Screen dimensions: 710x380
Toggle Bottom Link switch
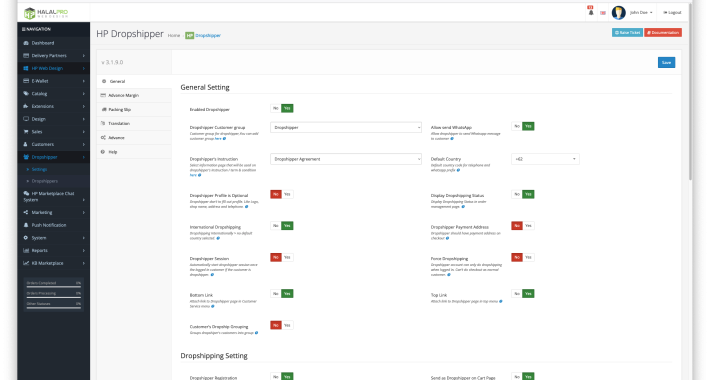point(282,294)
